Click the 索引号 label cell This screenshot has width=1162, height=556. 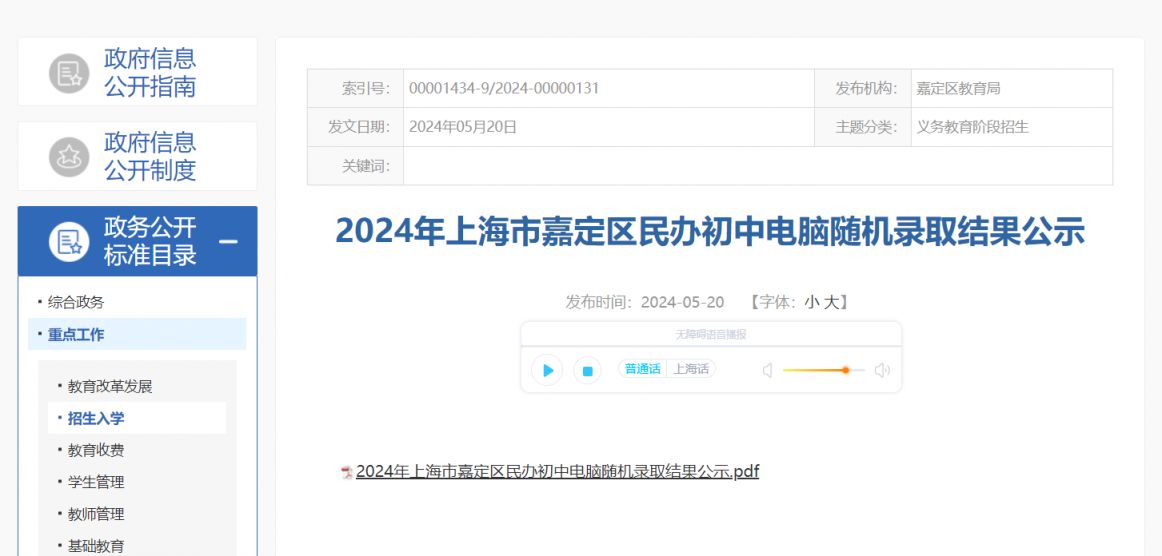pos(356,88)
